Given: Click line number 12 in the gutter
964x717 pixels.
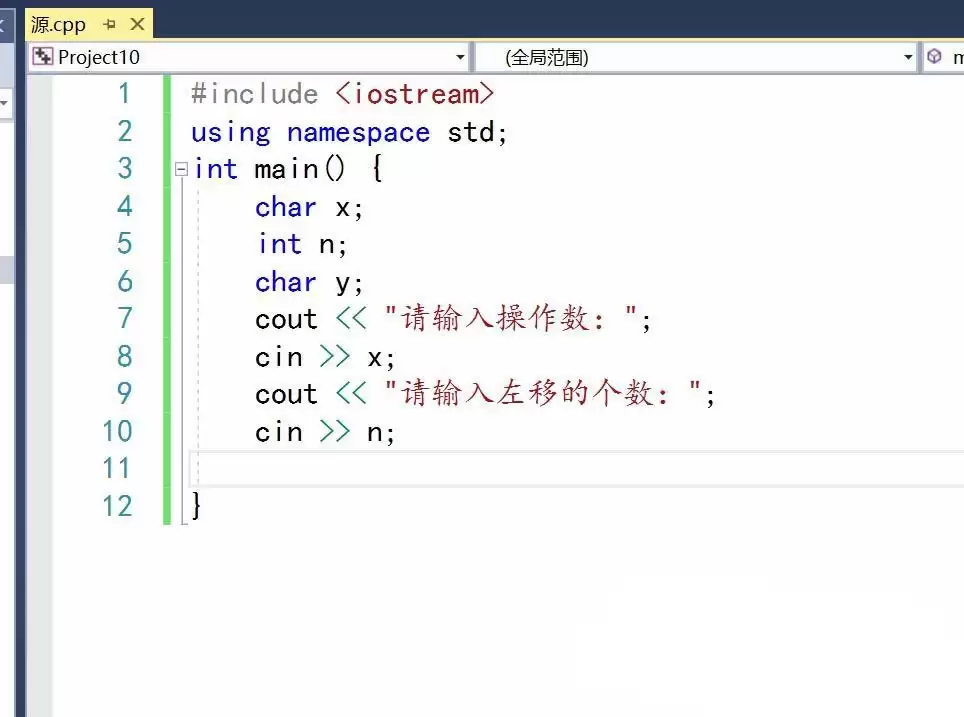Looking at the screenshot, I should (116, 506).
